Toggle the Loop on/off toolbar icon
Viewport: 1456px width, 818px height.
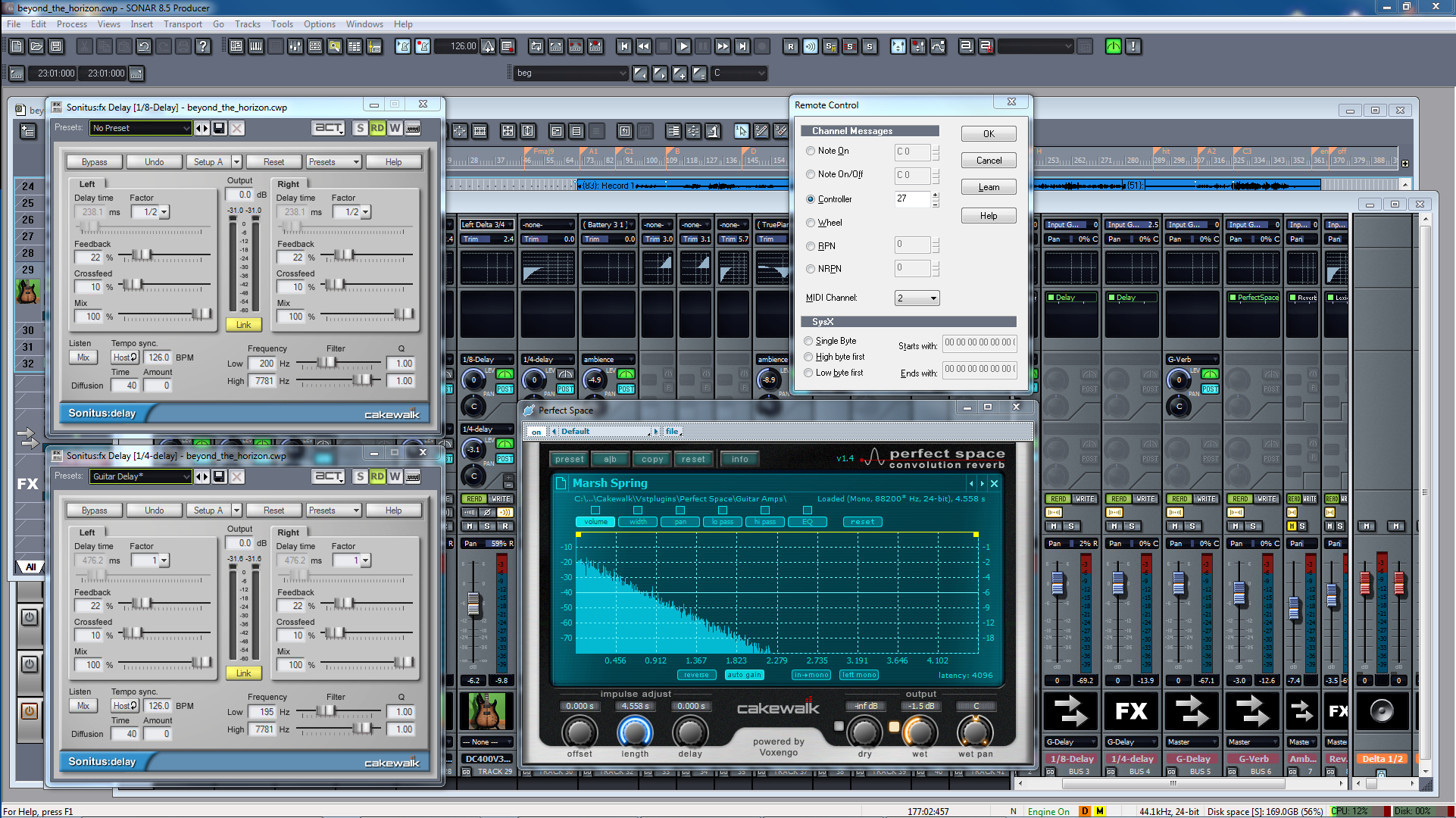click(536, 46)
